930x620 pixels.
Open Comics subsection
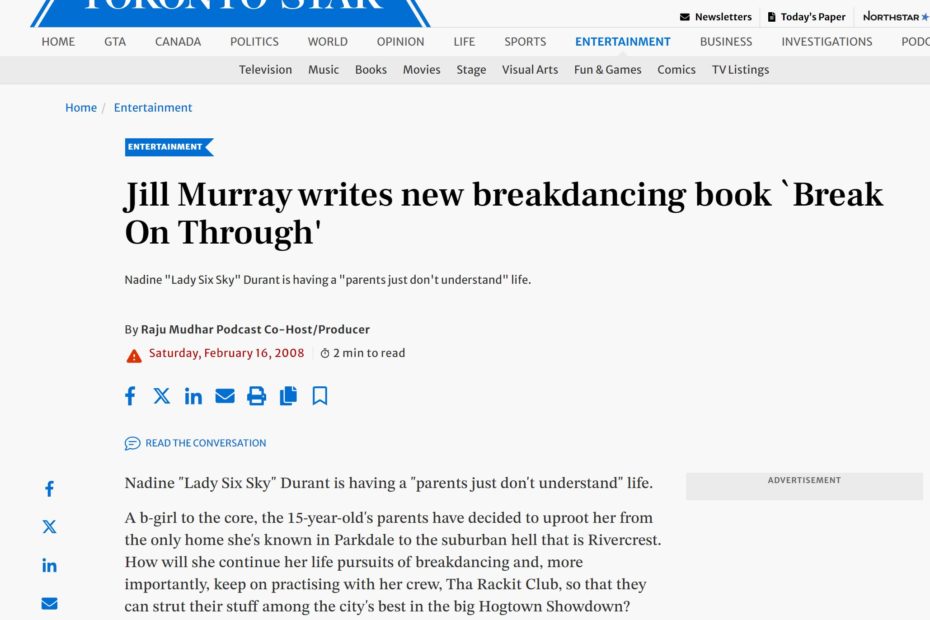[x=676, y=70]
